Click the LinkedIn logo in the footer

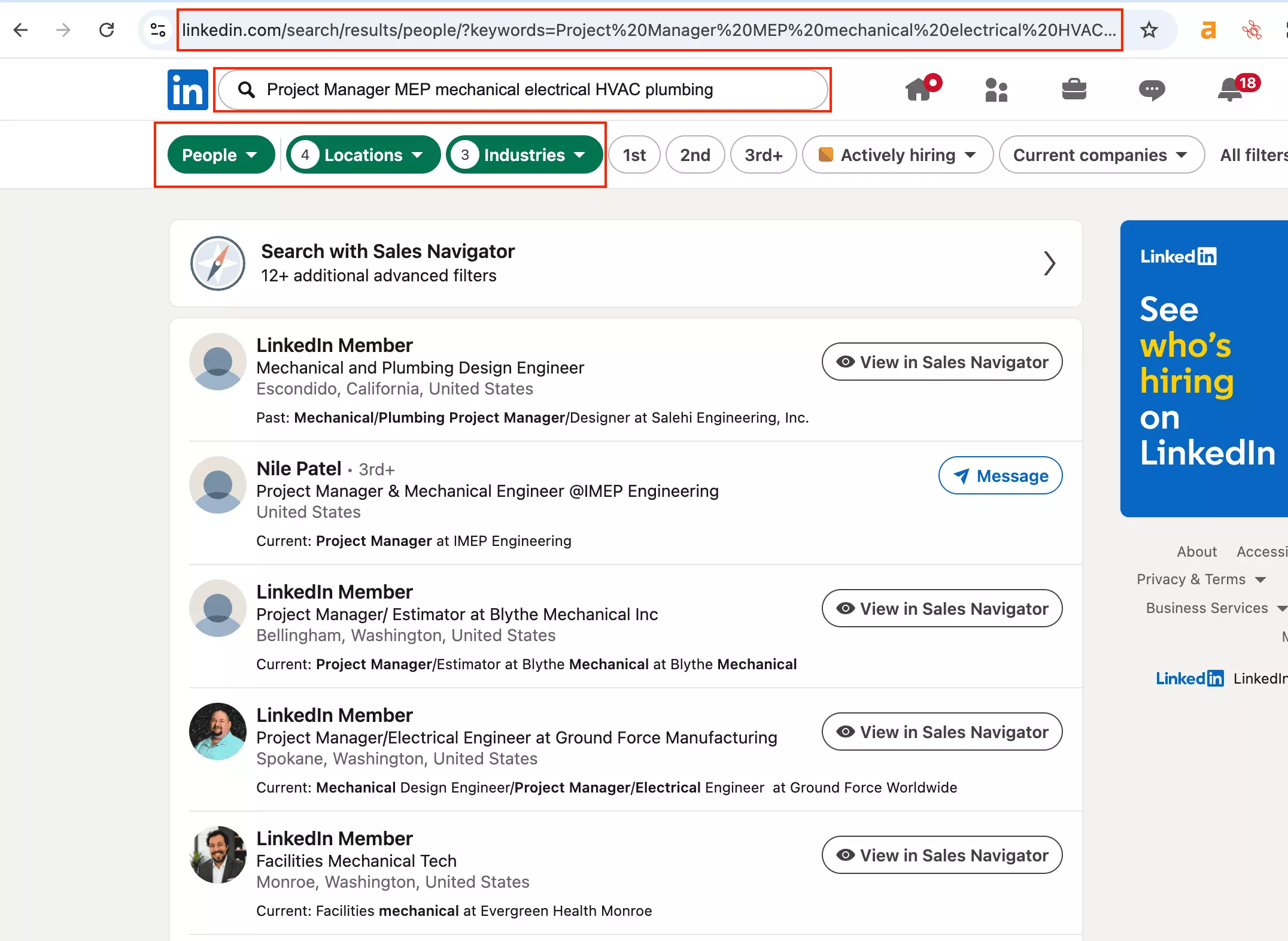pos(1190,678)
